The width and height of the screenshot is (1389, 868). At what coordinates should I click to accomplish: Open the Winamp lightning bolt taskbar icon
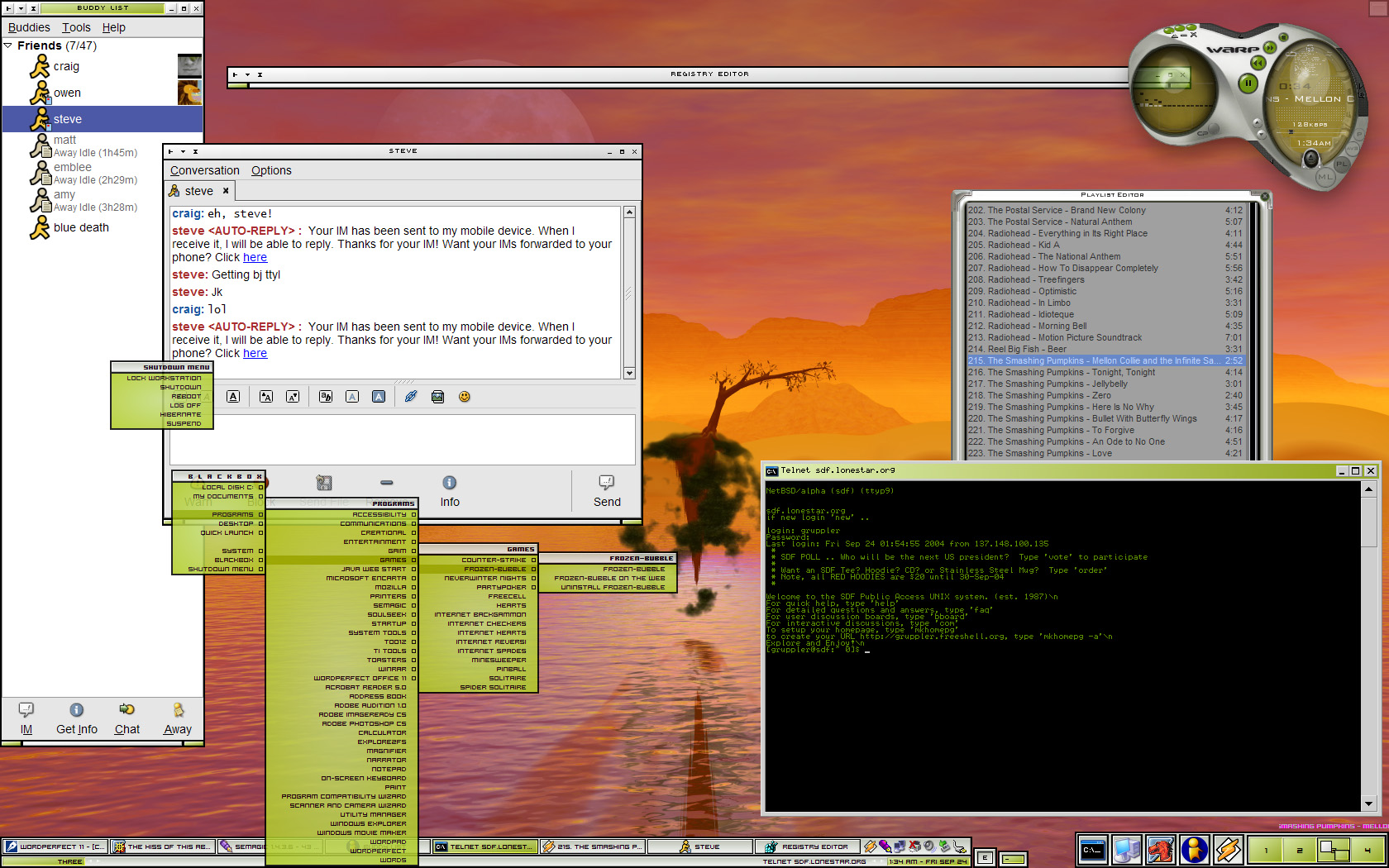coord(1229,850)
